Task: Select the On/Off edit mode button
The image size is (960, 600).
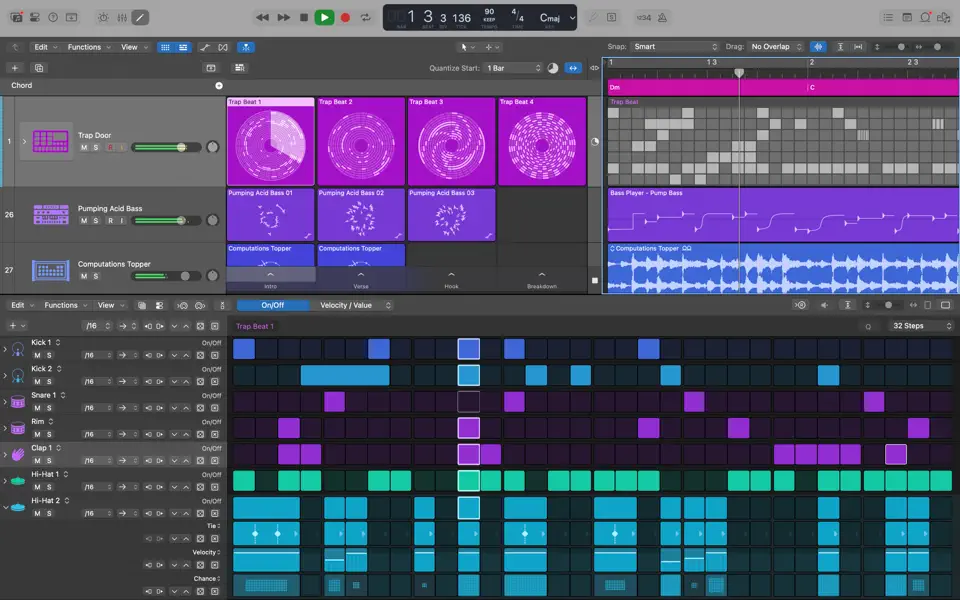Action: tap(272, 305)
